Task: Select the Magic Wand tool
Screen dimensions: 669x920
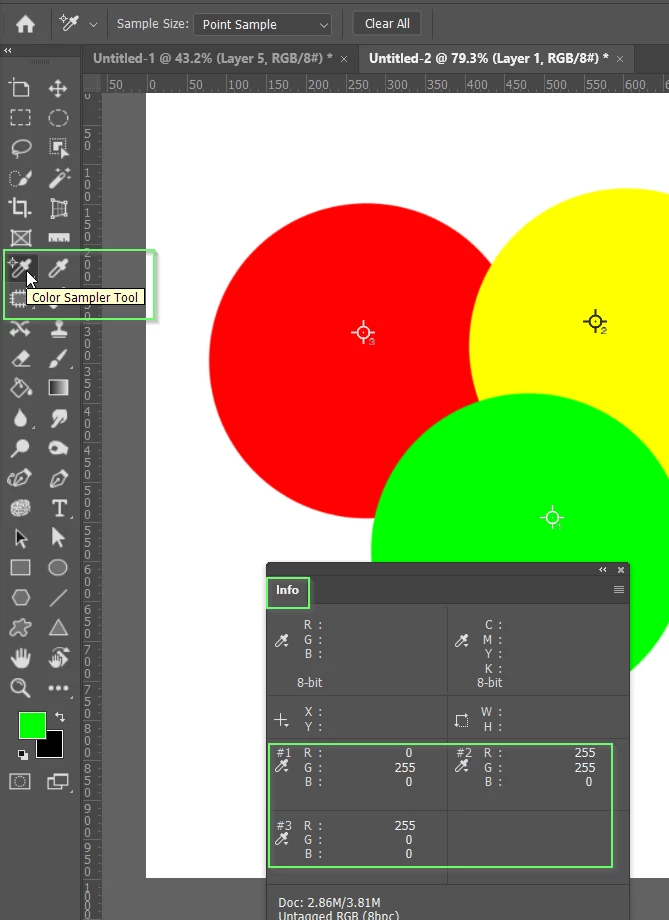Action: 58,178
